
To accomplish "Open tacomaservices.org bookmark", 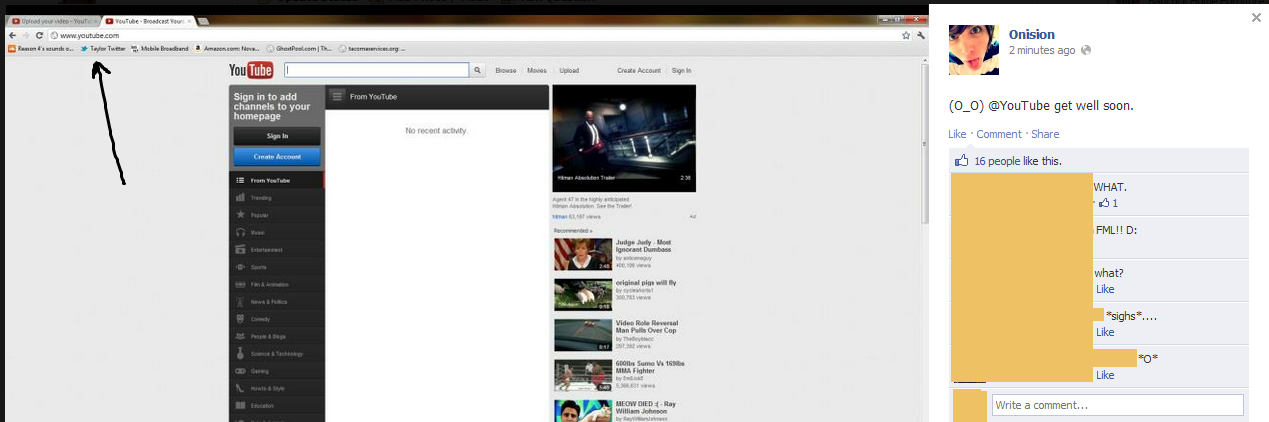I will [372, 48].
